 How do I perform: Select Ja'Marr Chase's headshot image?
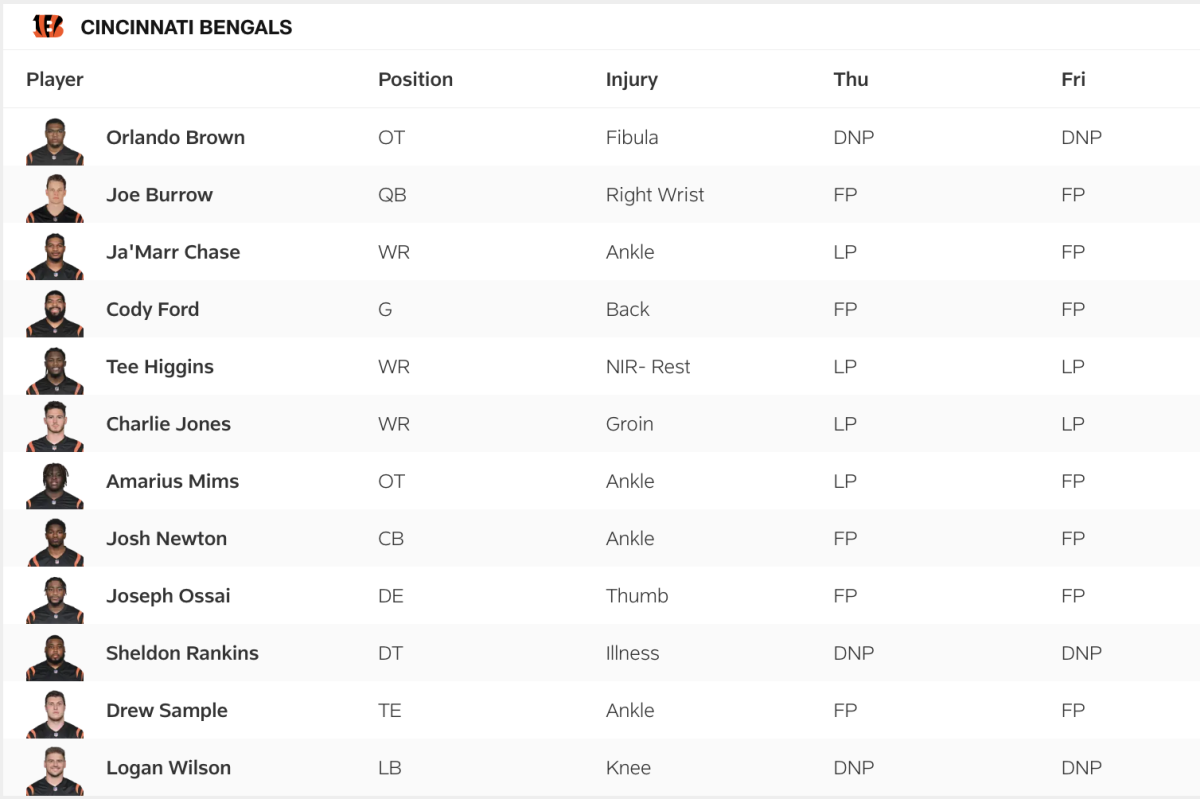pos(55,255)
